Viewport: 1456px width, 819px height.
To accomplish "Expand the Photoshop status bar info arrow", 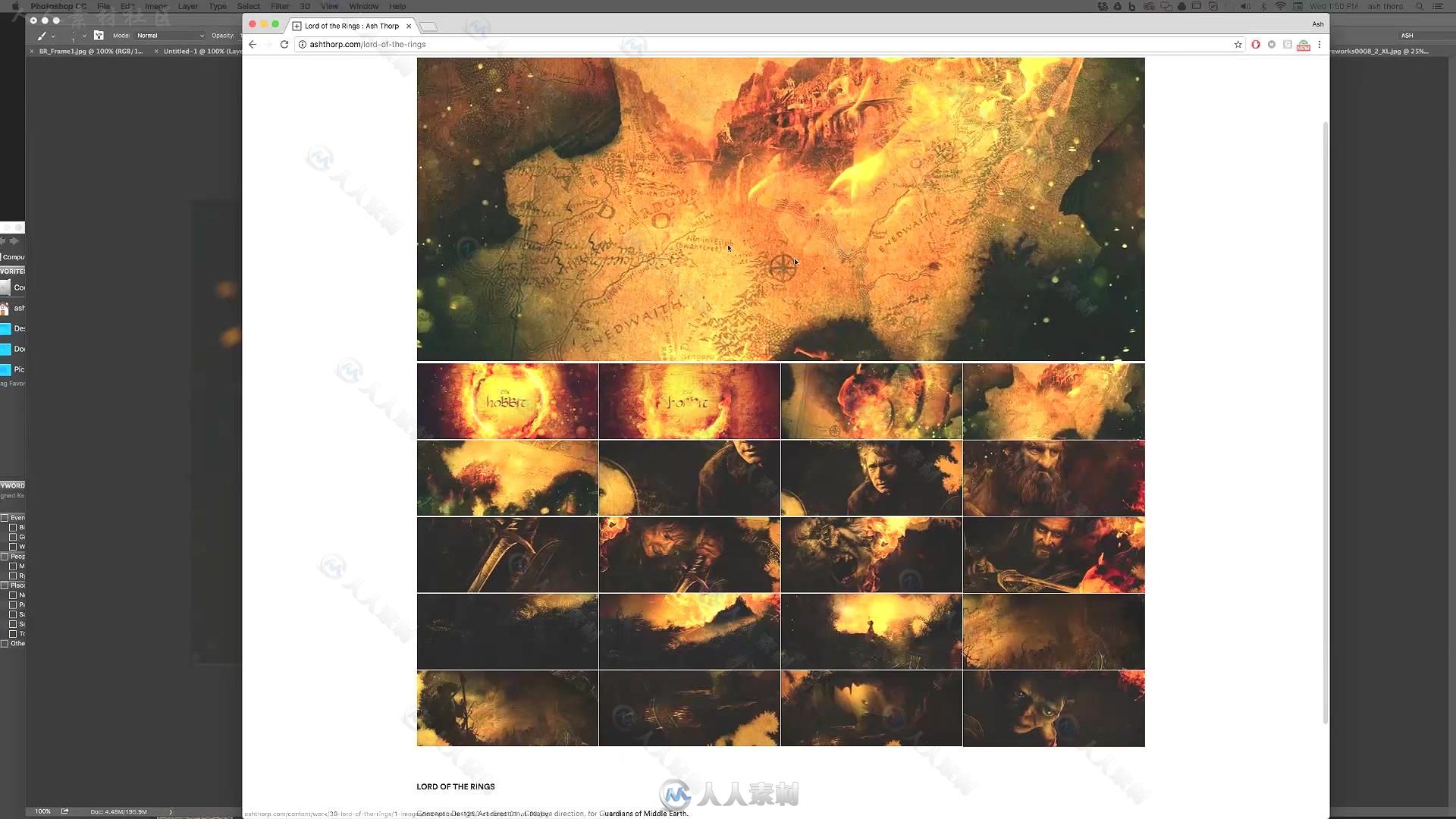I will [171, 811].
